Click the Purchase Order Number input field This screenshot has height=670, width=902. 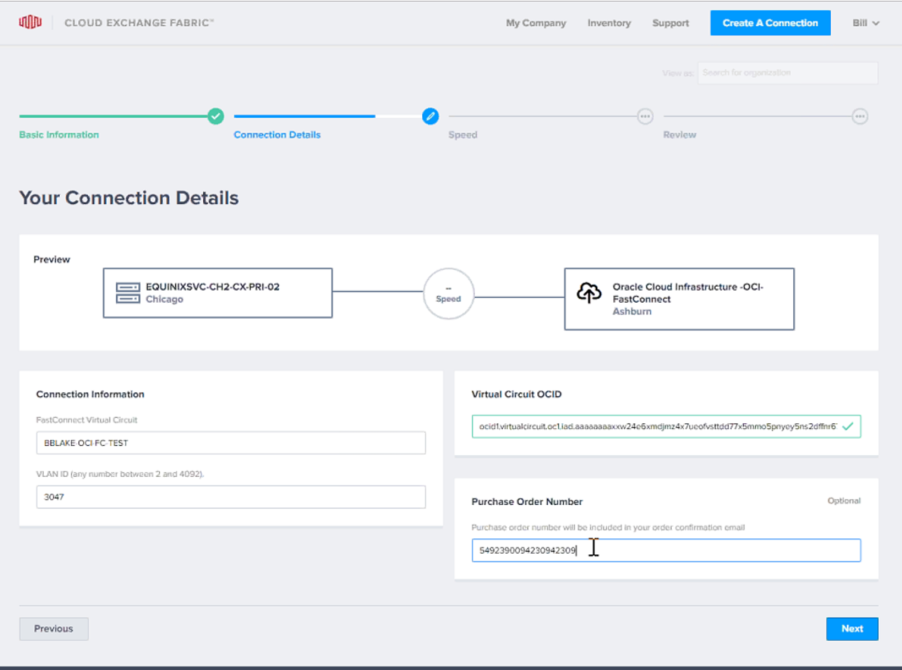tap(666, 550)
